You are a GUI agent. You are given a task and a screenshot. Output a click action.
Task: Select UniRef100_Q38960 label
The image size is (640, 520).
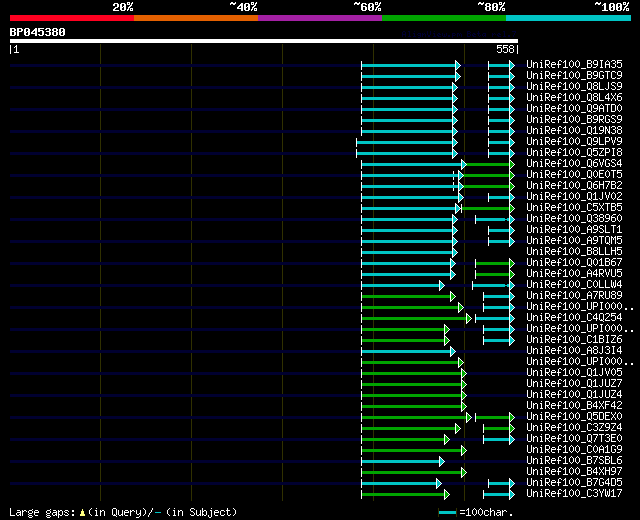[x=574, y=219]
